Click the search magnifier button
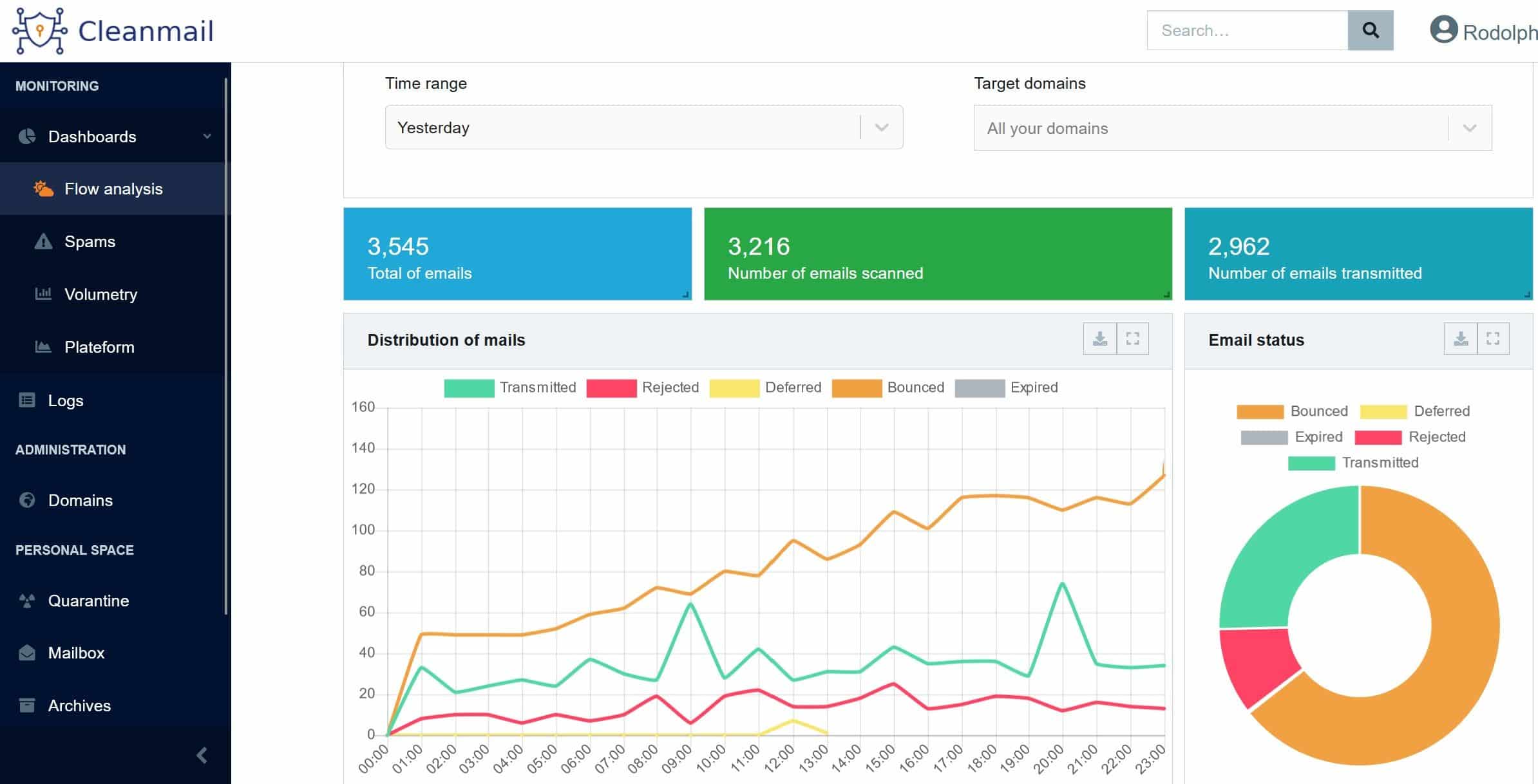The image size is (1538, 784). 1370,30
